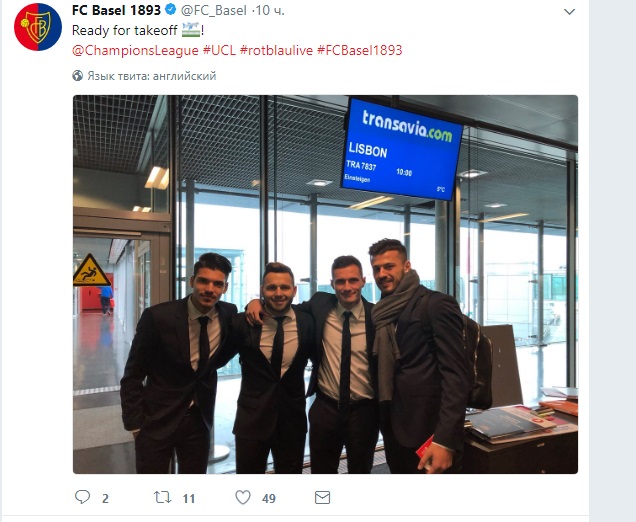Open the @ChampionsLeague mention link
This screenshot has width=636, height=522.
(135, 50)
